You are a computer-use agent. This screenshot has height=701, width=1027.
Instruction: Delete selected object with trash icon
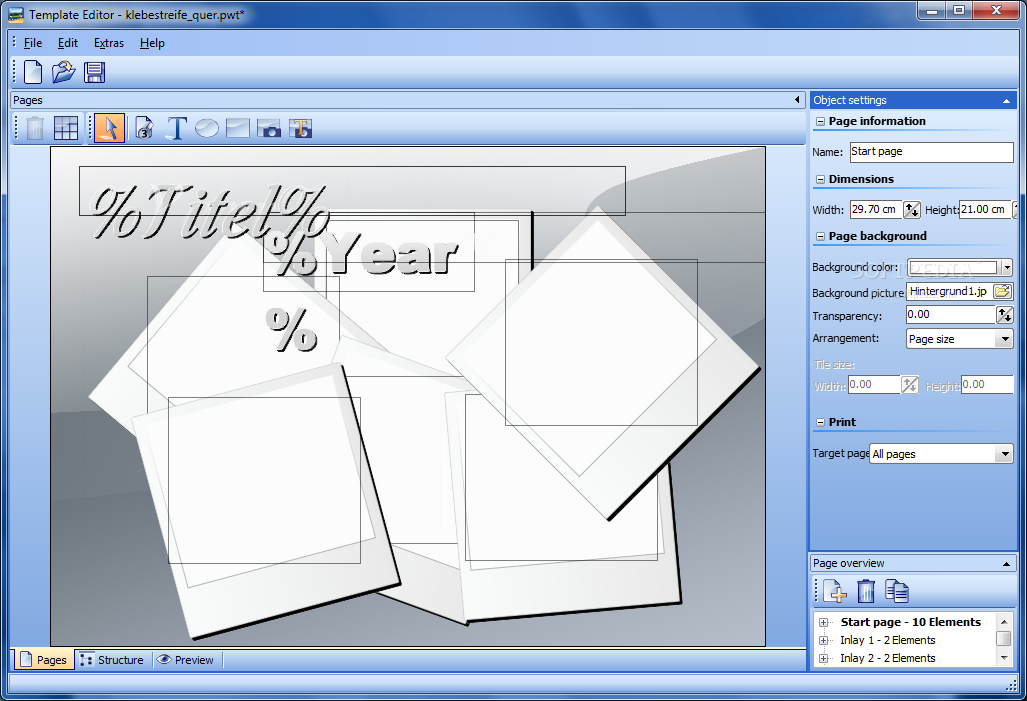click(35, 128)
